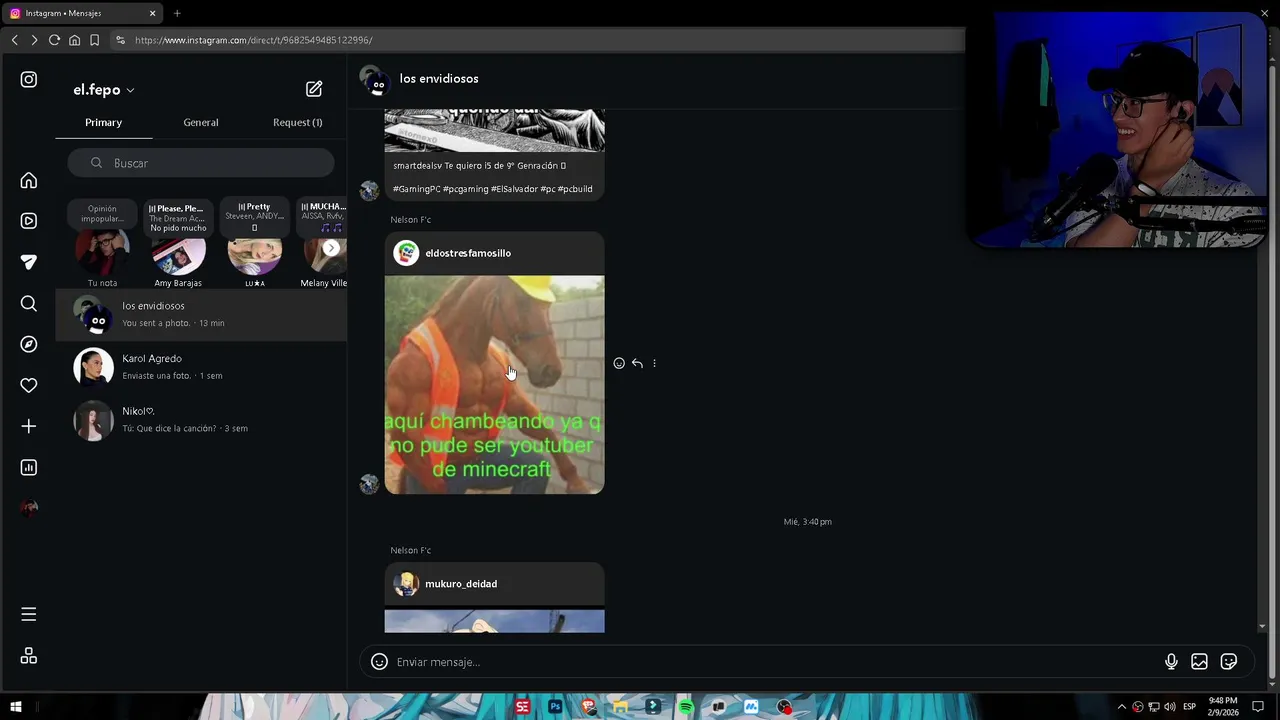Switch to the General inbox tab
1280x720 pixels.
tap(201, 122)
